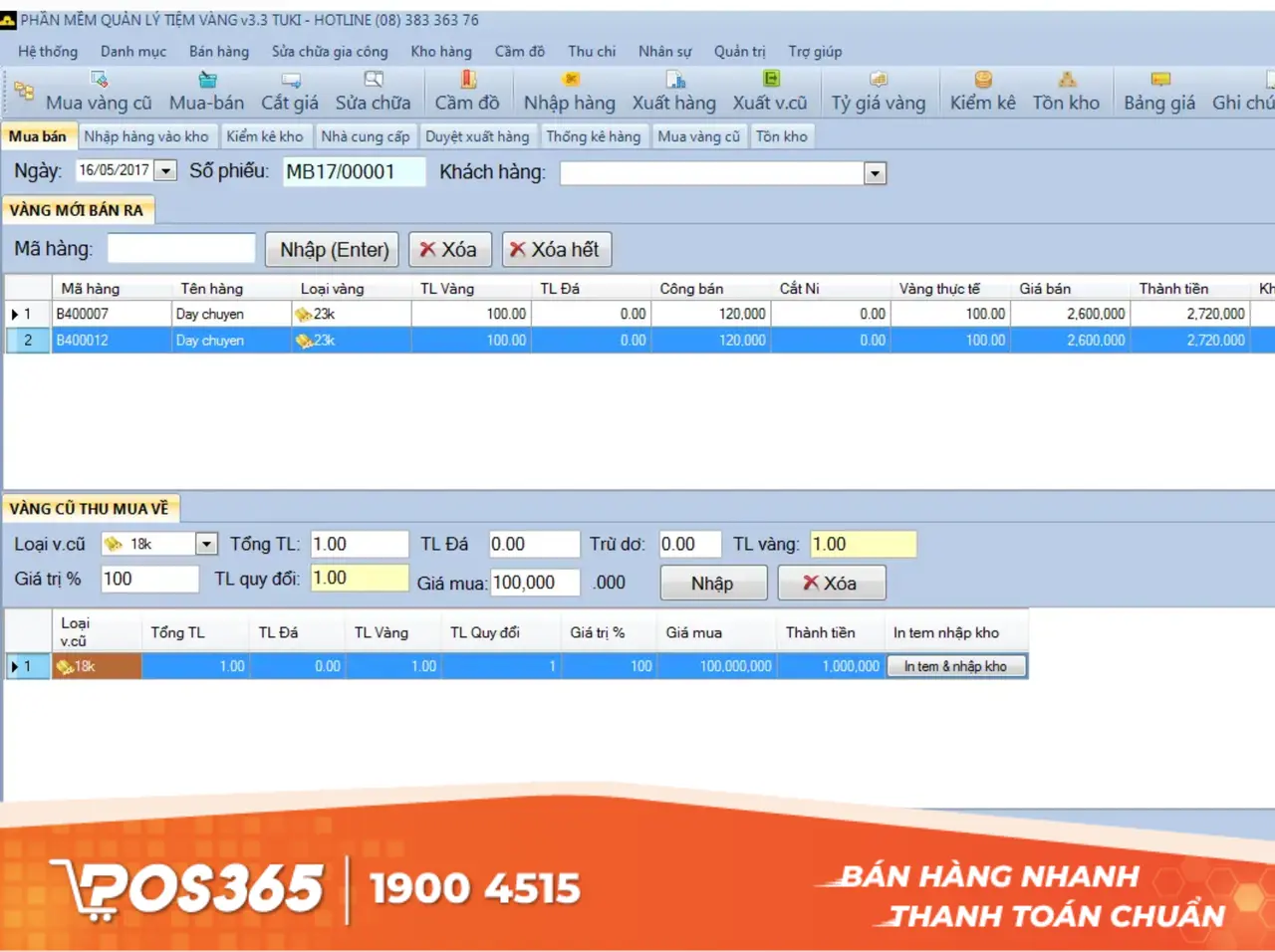
Task: Open the Sửa chữa toolbar tool
Action: point(373,92)
